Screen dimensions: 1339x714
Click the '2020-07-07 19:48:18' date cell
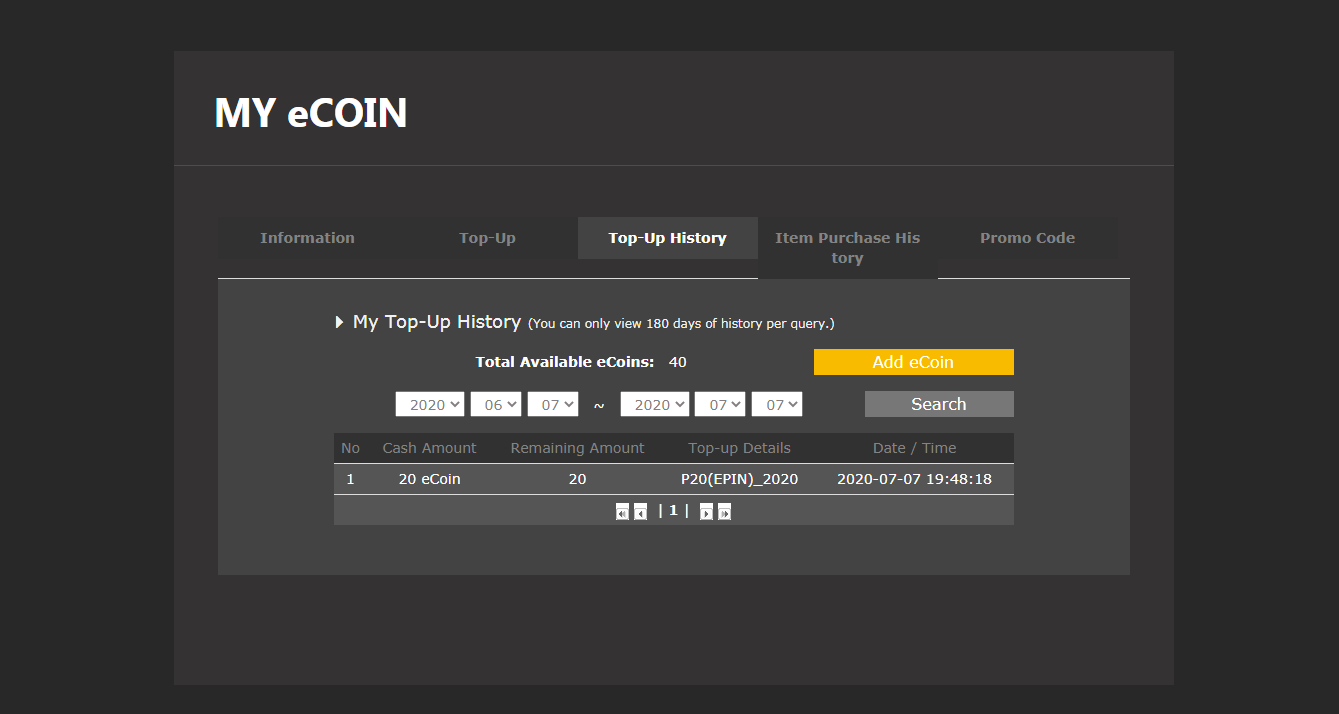point(914,479)
